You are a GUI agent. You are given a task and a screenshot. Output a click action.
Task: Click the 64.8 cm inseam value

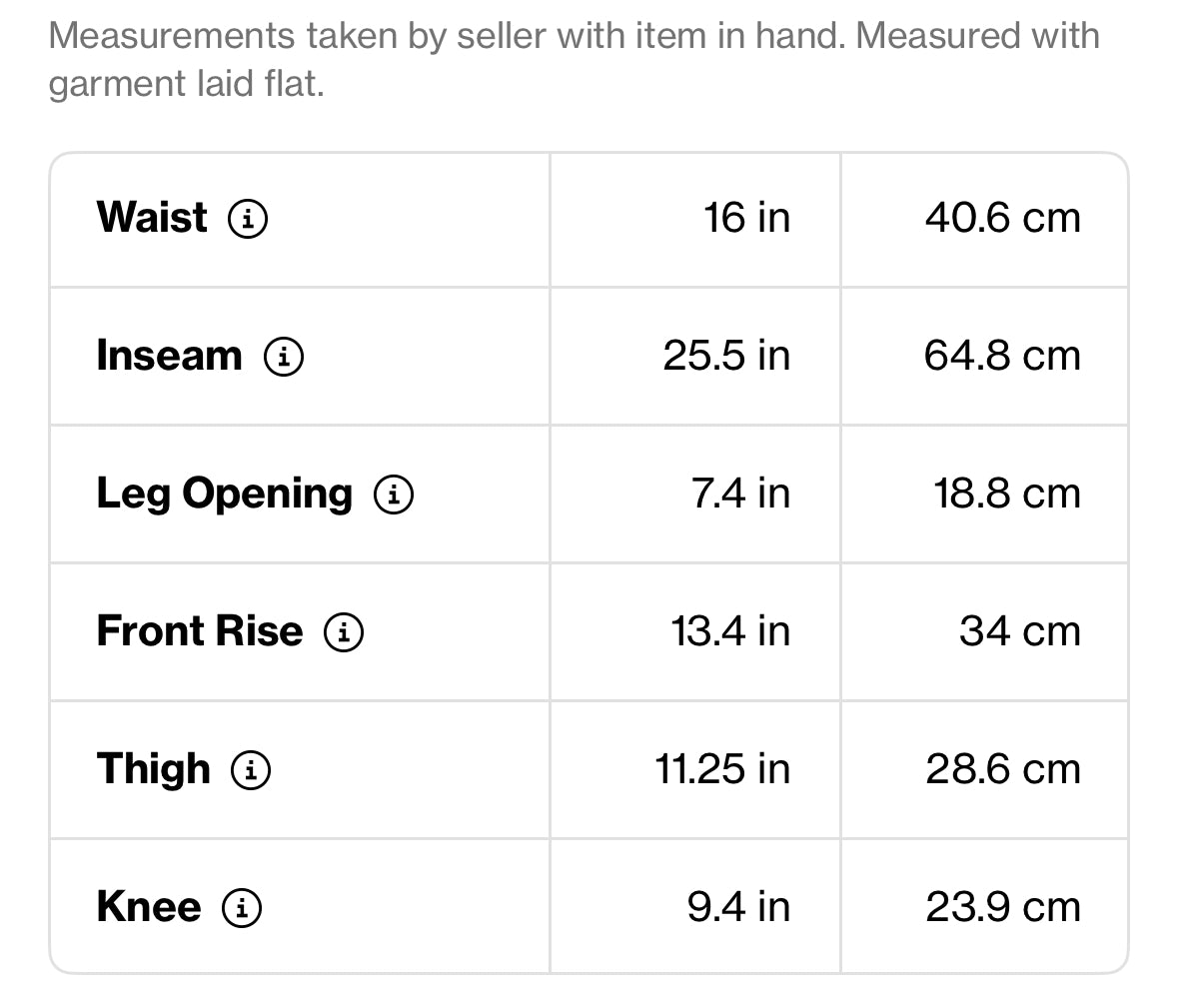pos(1003,356)
